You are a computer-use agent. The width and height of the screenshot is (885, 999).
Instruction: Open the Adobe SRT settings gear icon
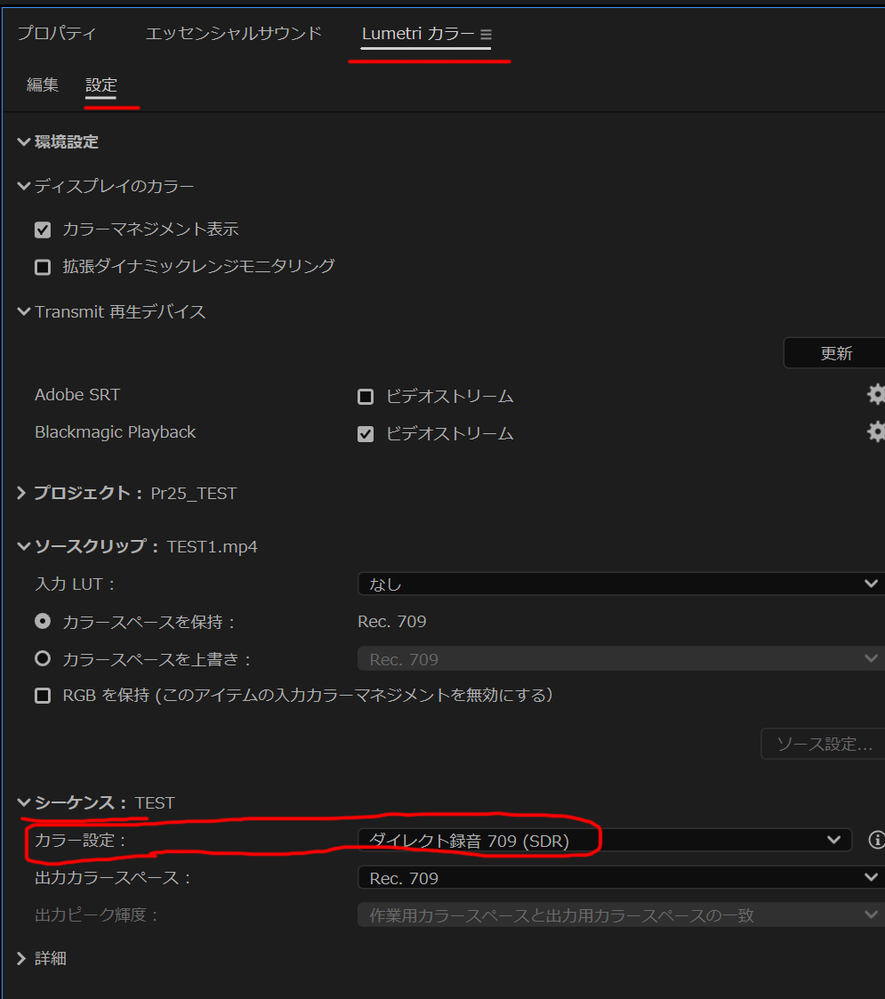click(x=876, y=394)
